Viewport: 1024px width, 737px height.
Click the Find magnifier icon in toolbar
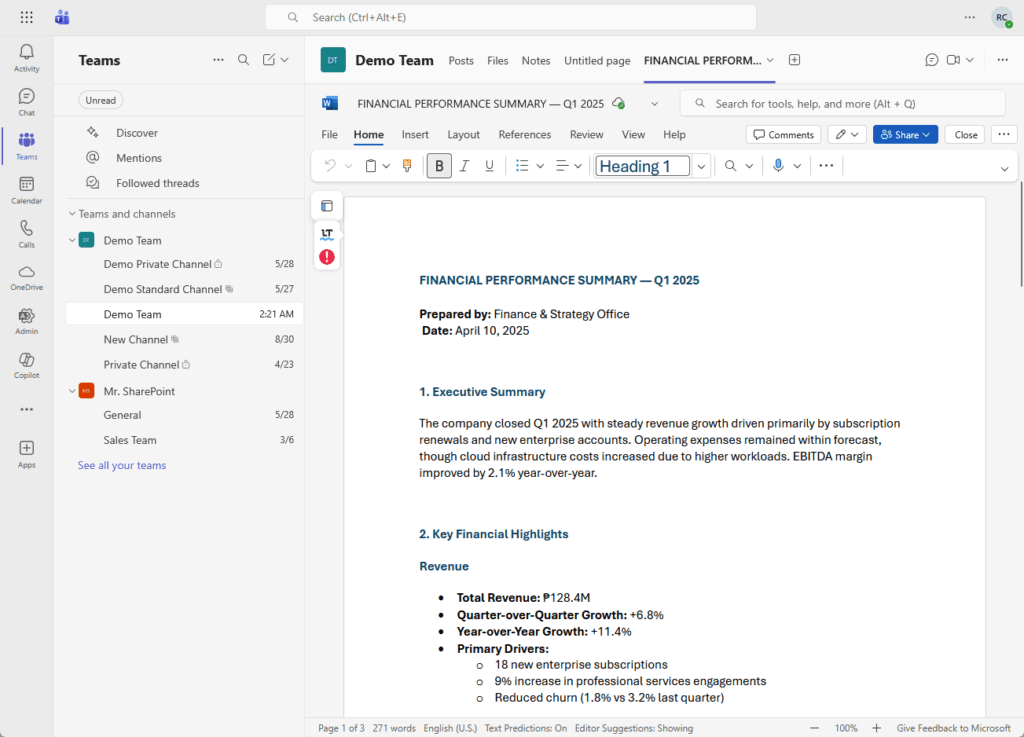(730, 166)
